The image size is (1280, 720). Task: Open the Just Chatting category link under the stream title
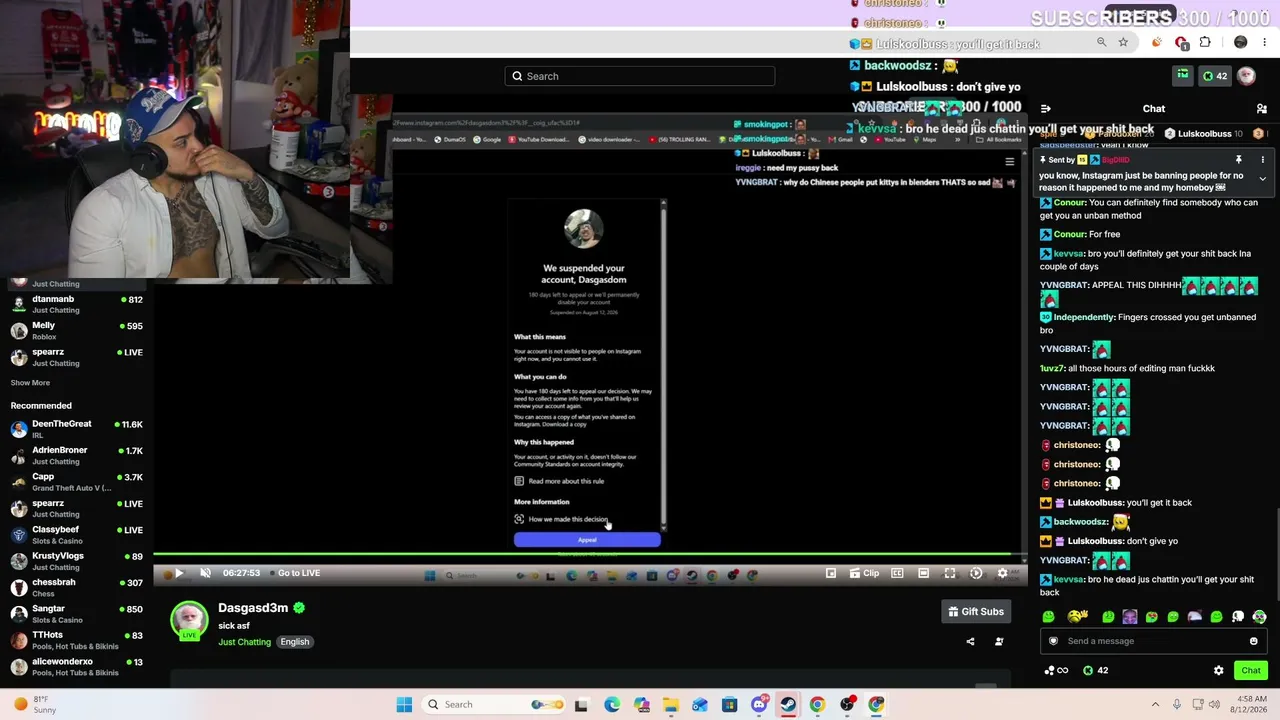[245, 642]
